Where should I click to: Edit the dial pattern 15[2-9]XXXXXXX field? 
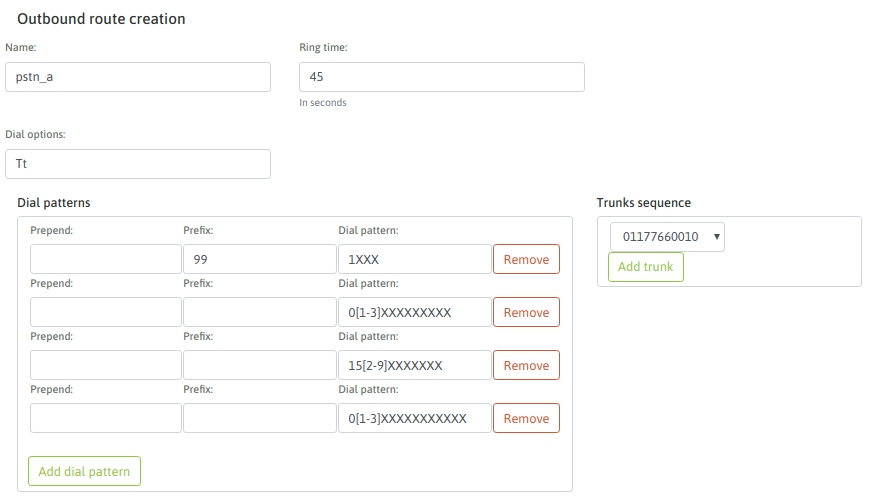[414, 366]
